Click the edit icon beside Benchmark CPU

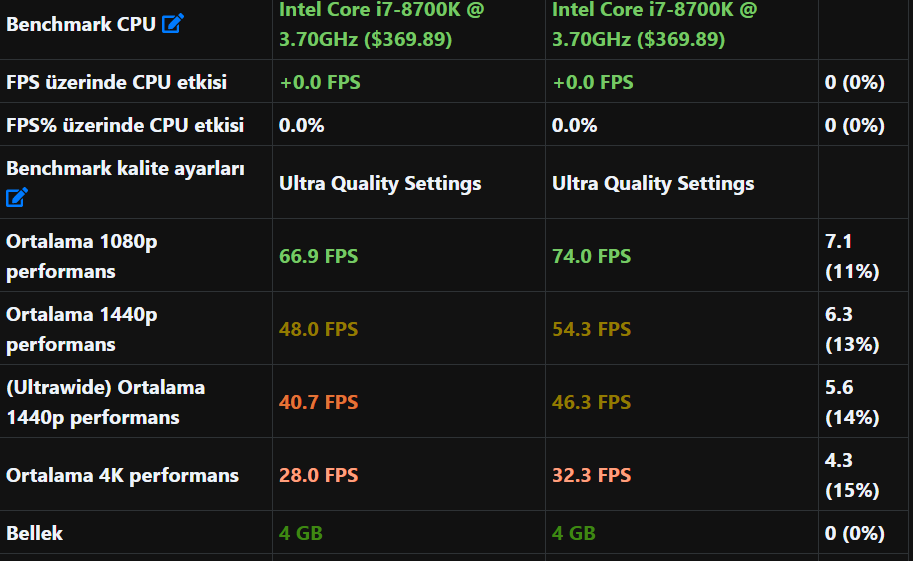coord(173,24)
